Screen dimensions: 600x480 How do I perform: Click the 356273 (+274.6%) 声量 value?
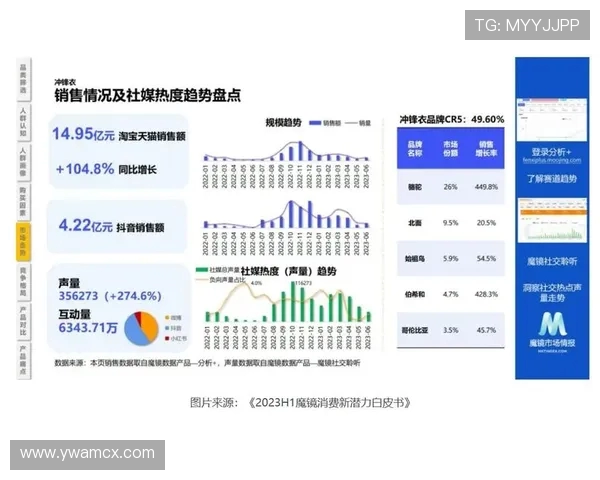point(110,296)
